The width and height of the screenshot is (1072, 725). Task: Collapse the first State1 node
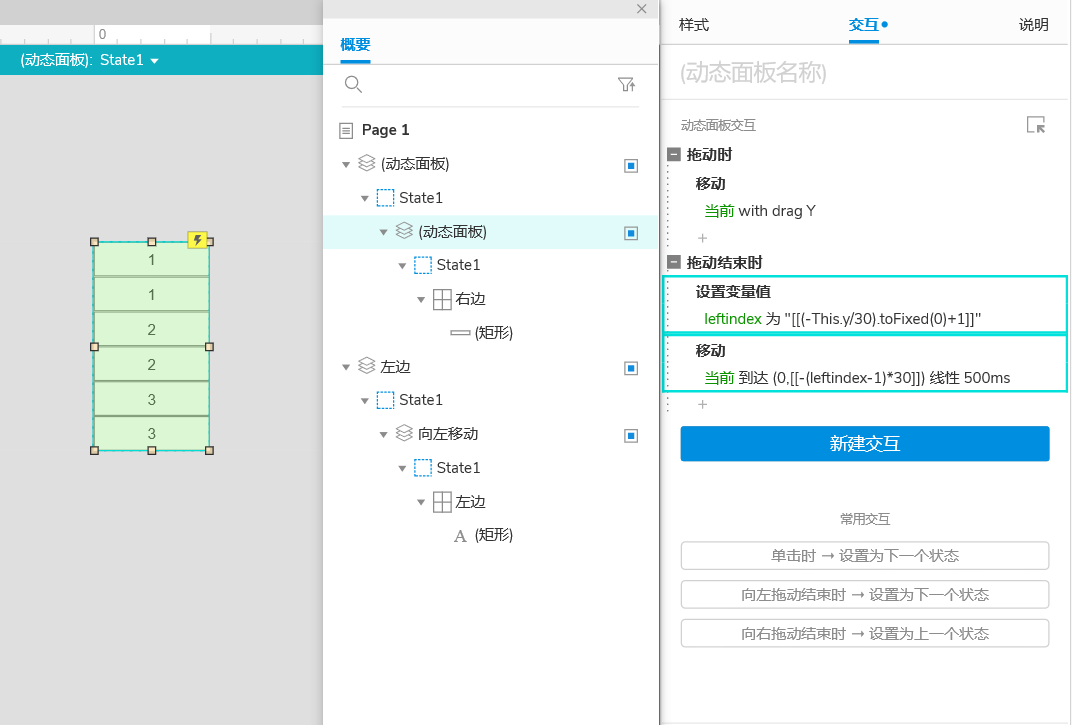pos(364,198)
